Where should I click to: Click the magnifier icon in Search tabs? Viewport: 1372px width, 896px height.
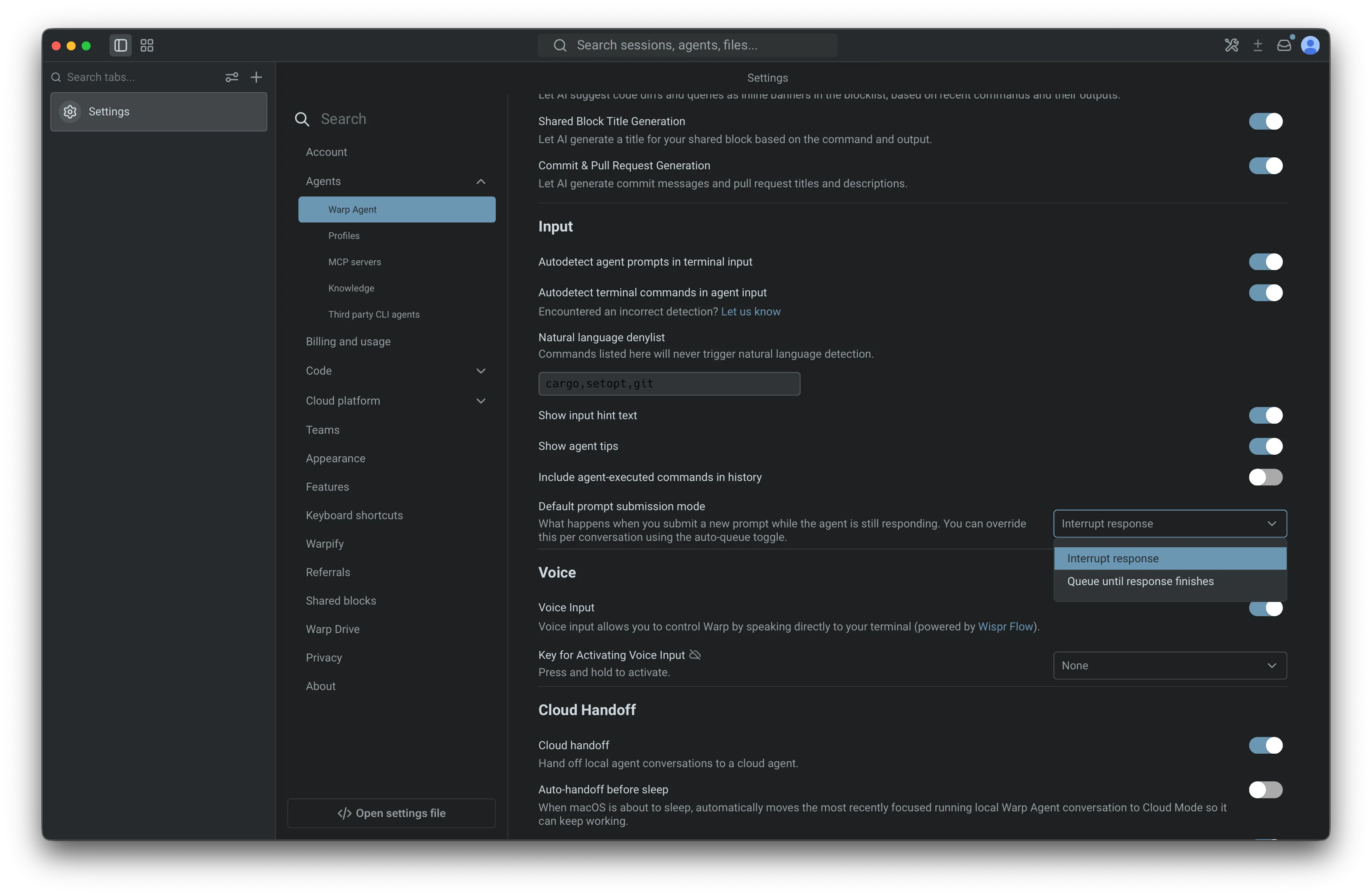pyautogui.click(x=56, y=77)
